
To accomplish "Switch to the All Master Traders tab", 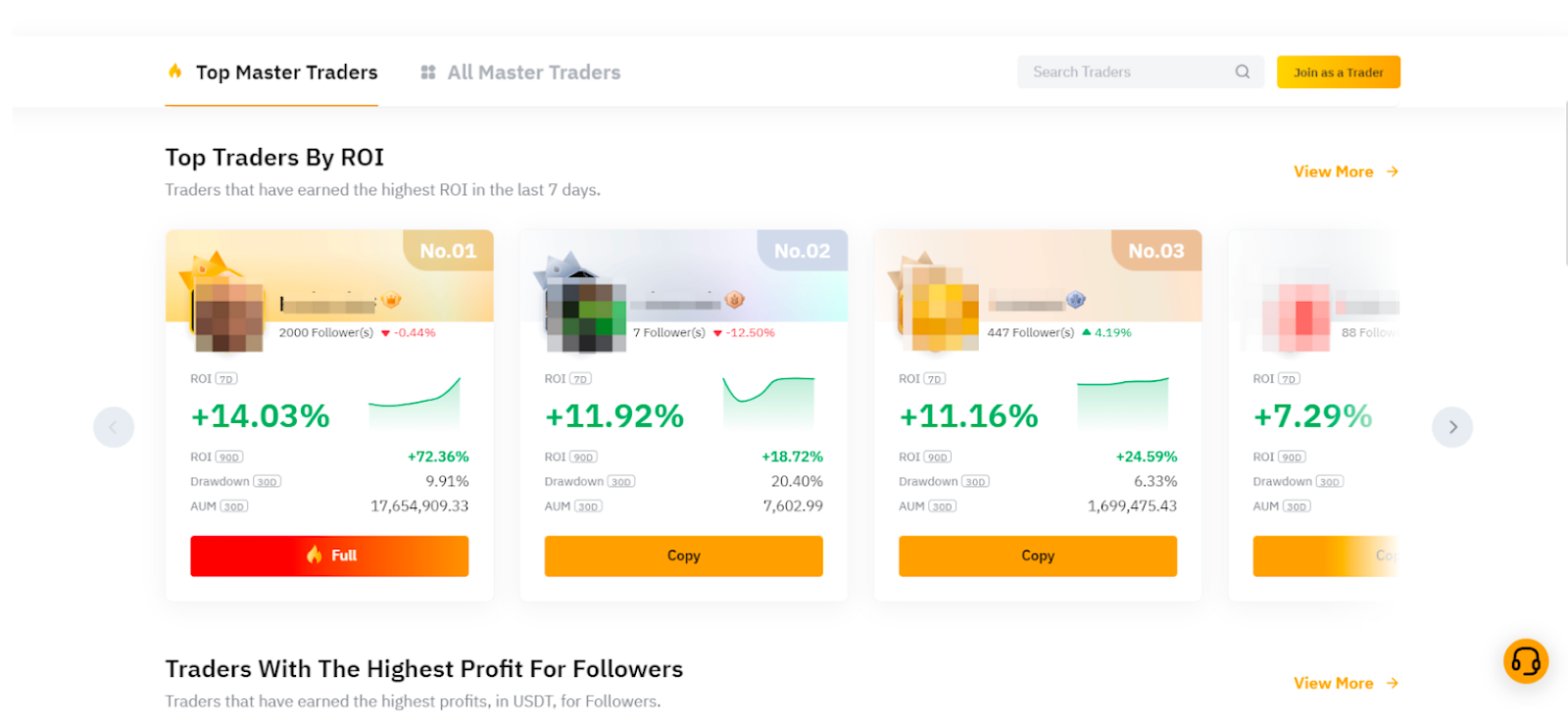I will 534,72.
